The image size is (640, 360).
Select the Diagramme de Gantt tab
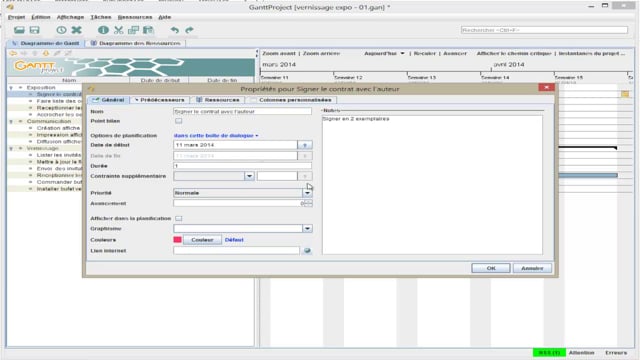click(45, 43)
